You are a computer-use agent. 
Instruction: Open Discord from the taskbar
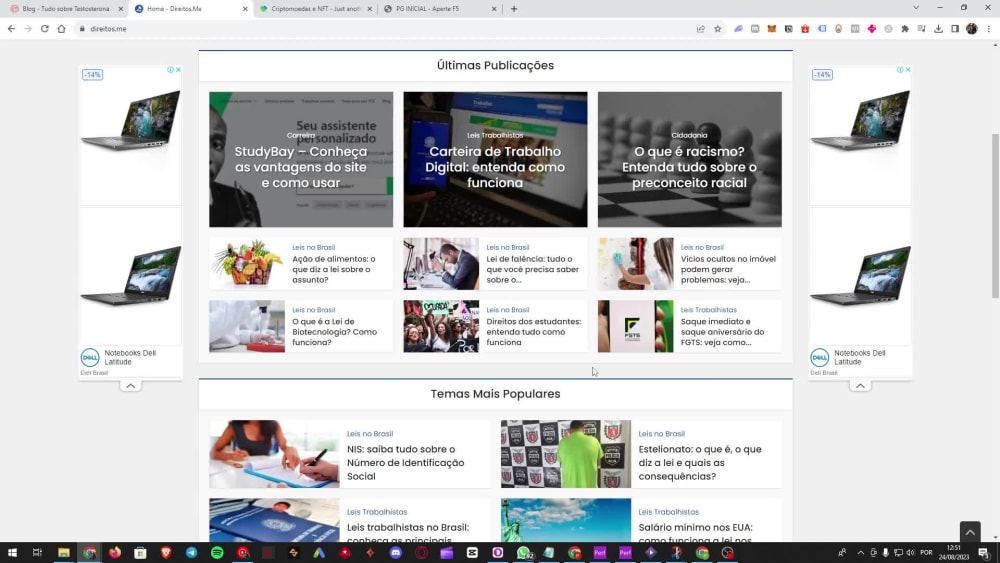tap(395, 553)
